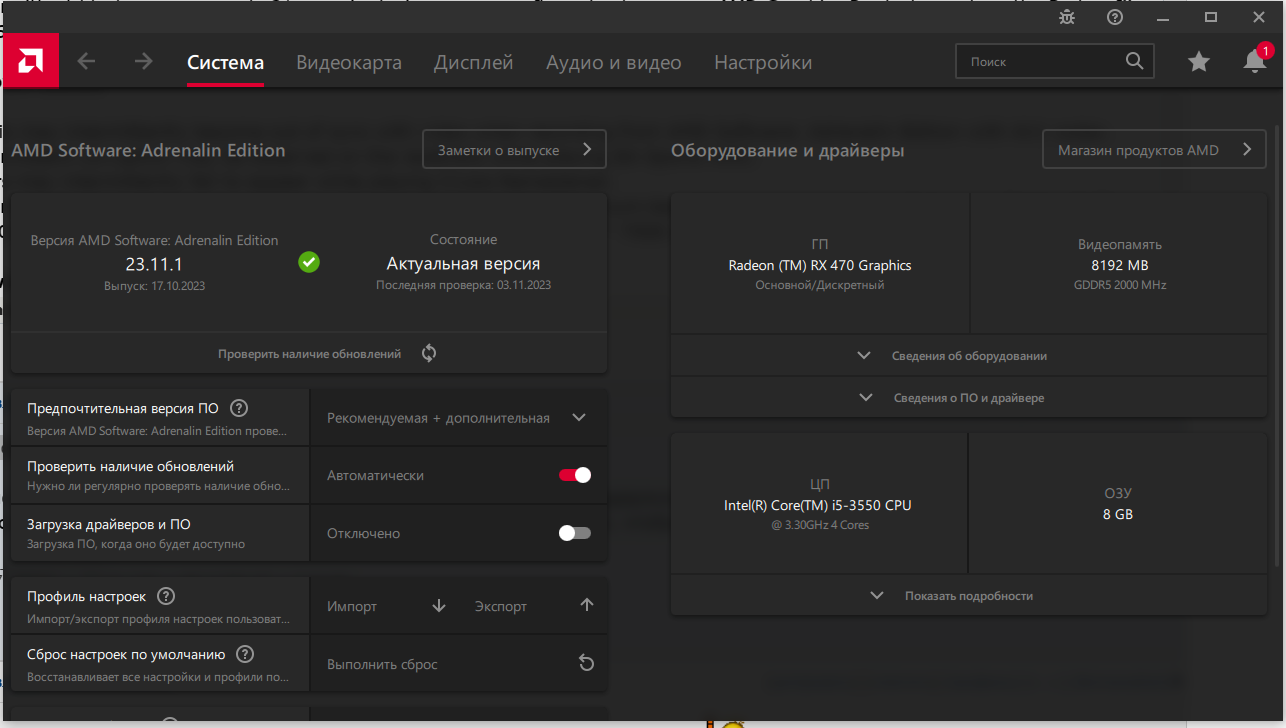Click Последняя проверка: 03.11.2023 text
1286x728 pixels.
coord(464,285)
